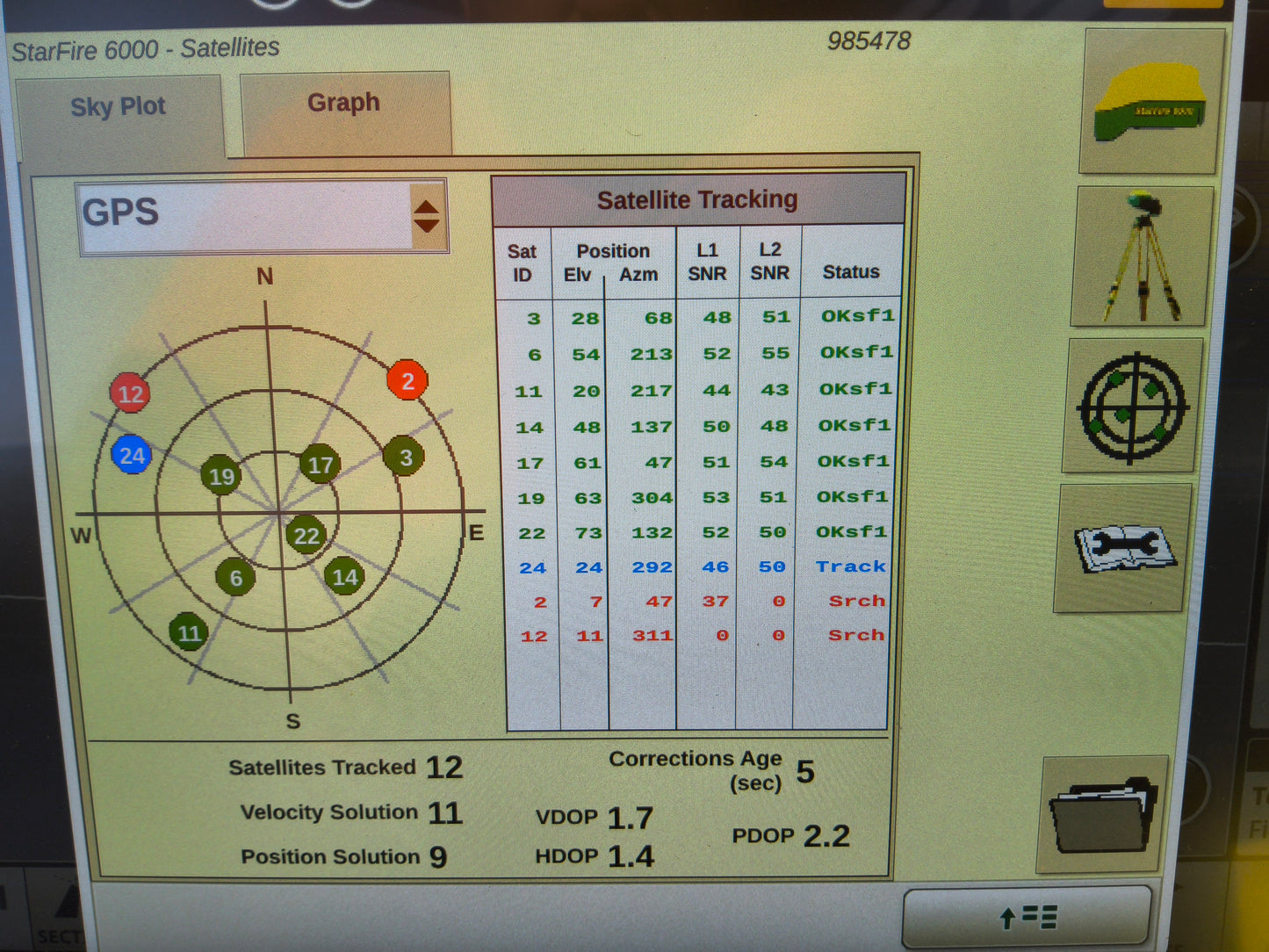Image resolution: width=1269 pixels, height=952 pixels.
Task: Open the file folder icon
Action: (x=1103, y=814)
